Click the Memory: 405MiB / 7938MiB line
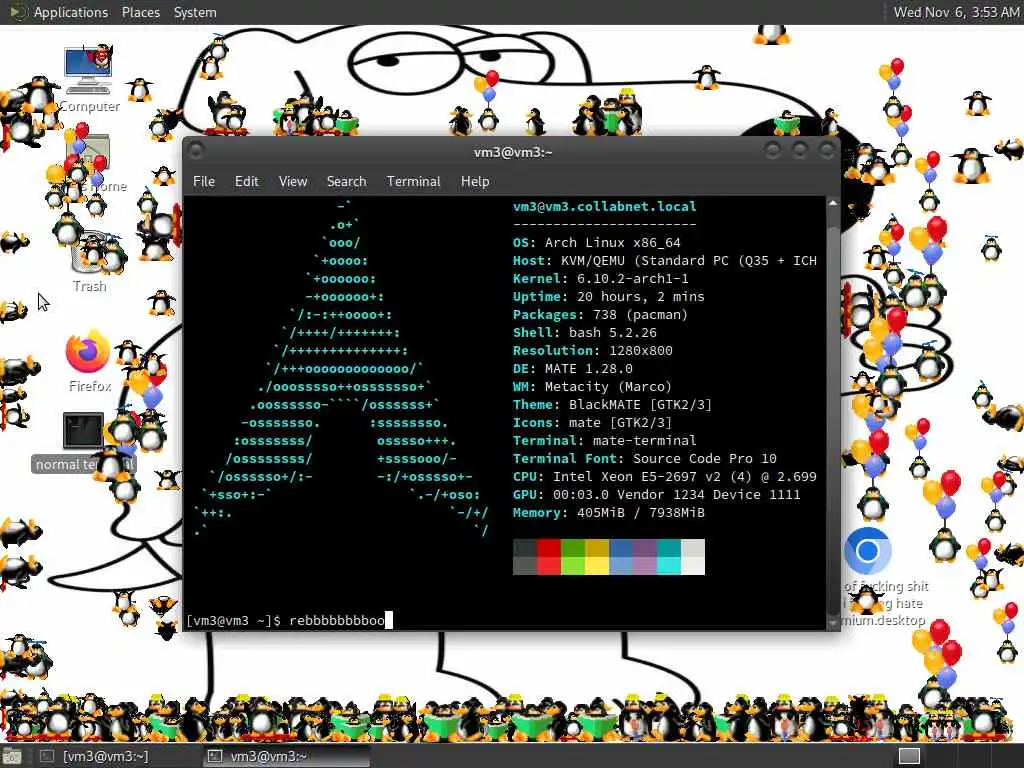 (x=609, y=513)
